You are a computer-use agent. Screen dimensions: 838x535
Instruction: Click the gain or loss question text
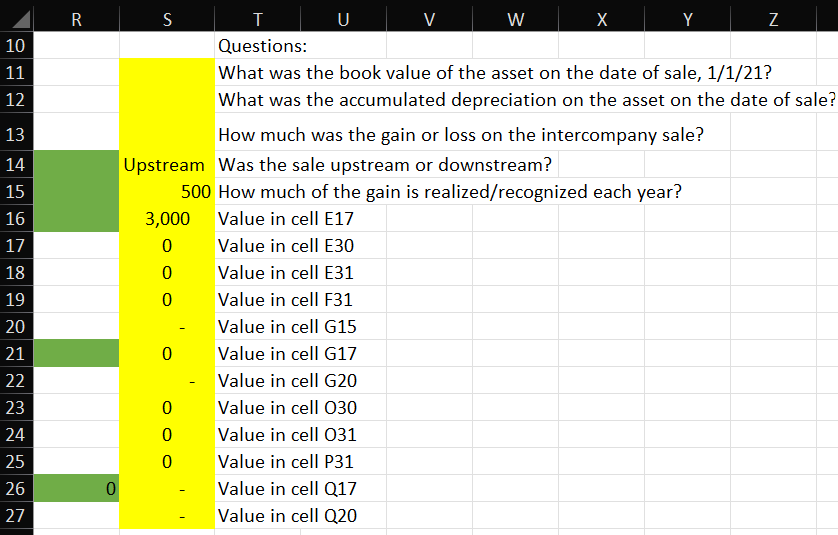tap(461, 135)
